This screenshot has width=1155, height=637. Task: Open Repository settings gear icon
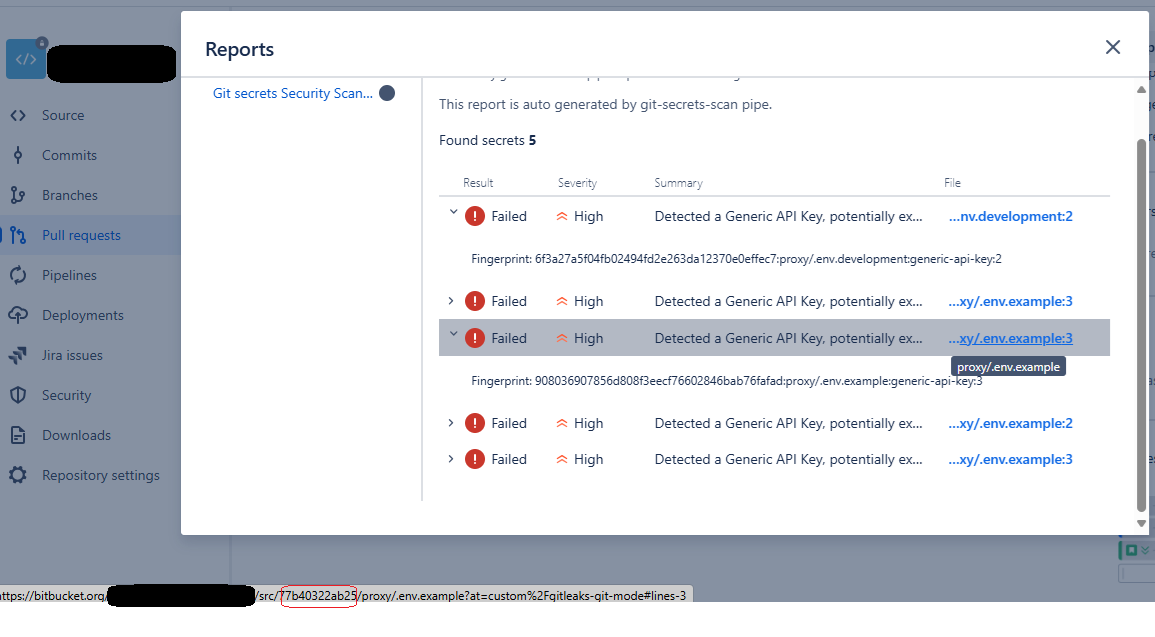(x=18, y=475)
